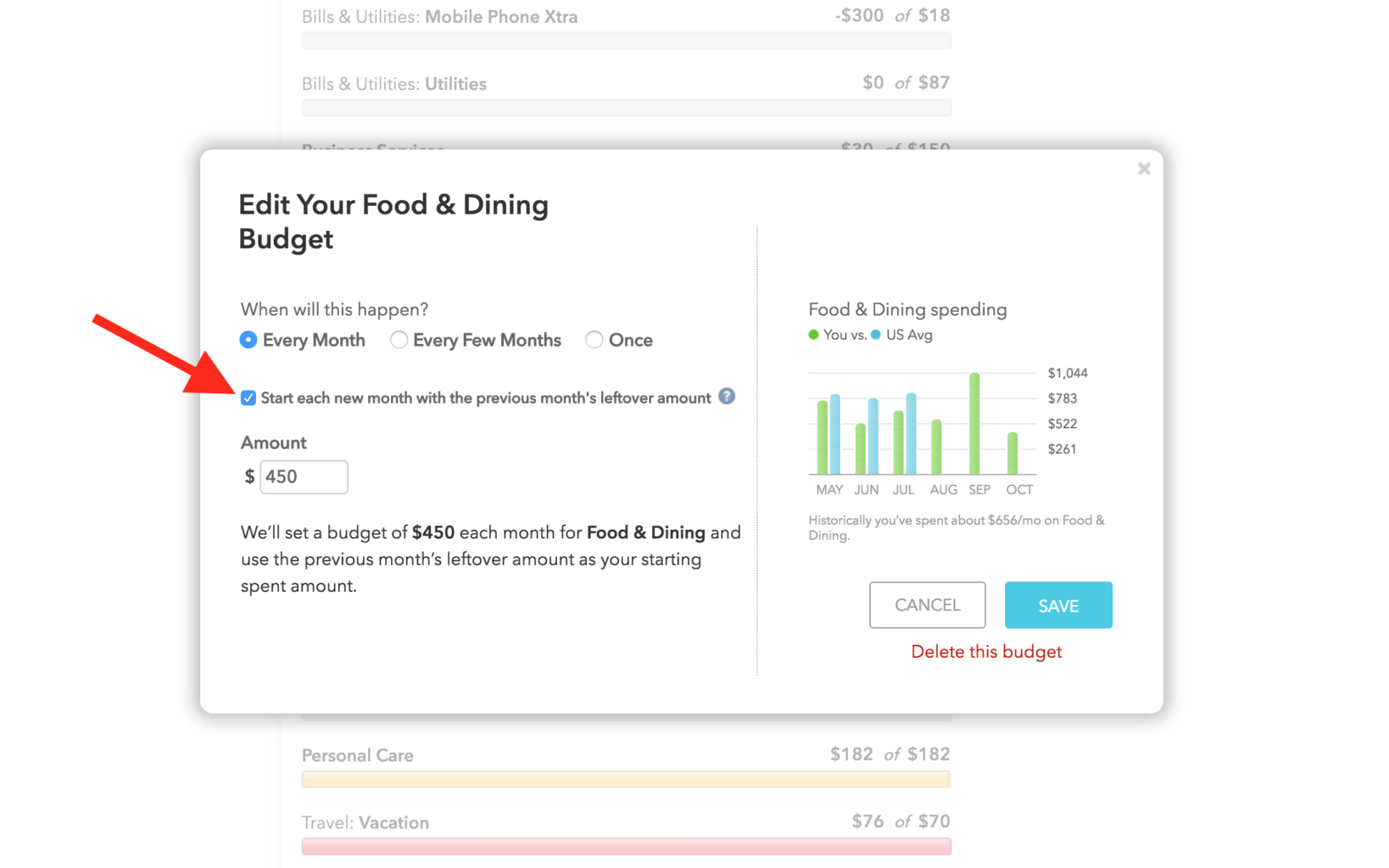Click the green You legend dot
The image size is (1389, 868).
pyautogui.click(x=814, y=335)
